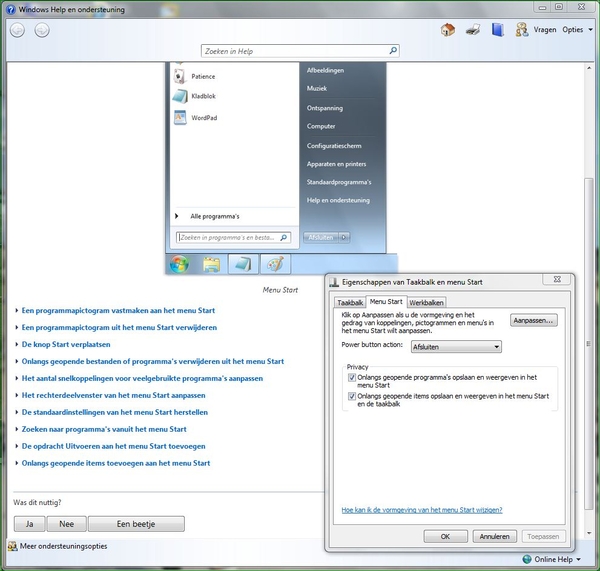
Task: Answer Ja to Was dit nuttig
Action: coord(29,524)
